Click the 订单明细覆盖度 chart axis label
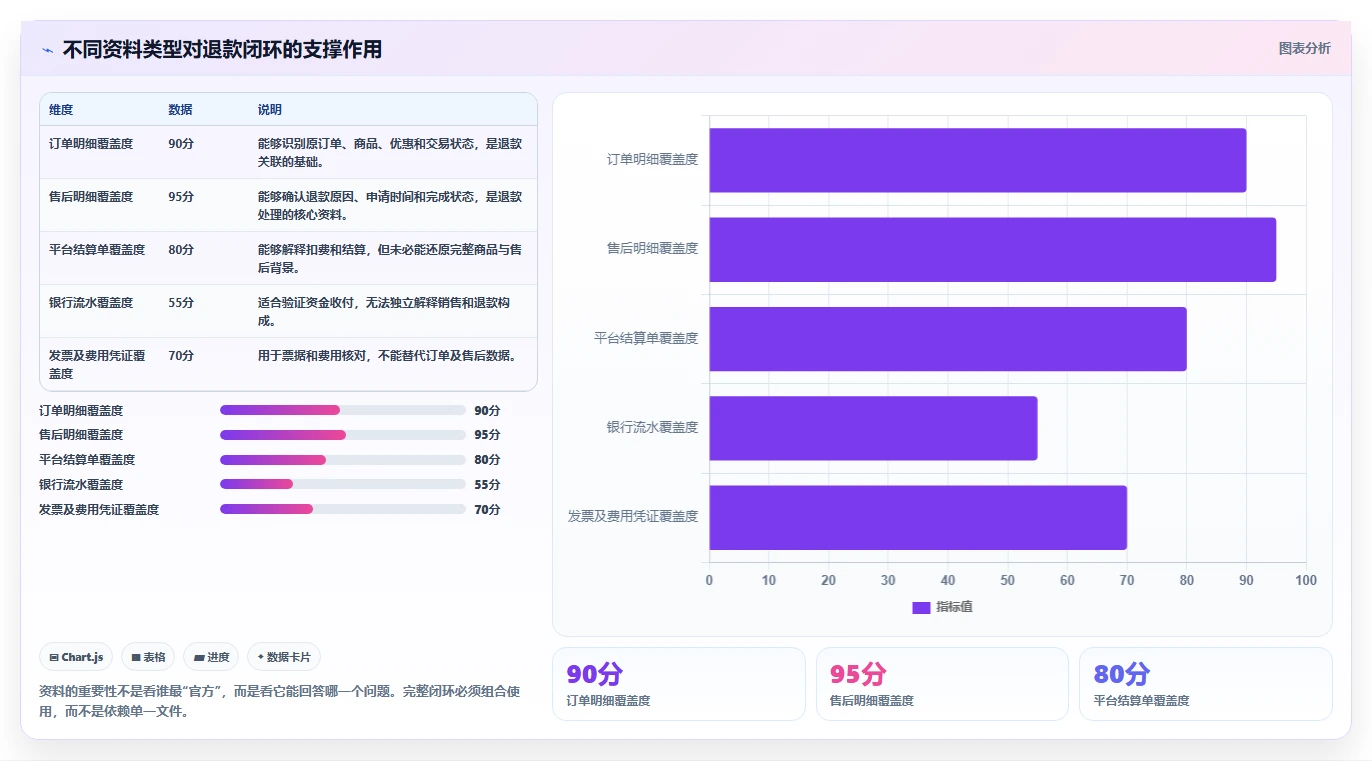This screenshot has width=1372, height=761. 652,159
